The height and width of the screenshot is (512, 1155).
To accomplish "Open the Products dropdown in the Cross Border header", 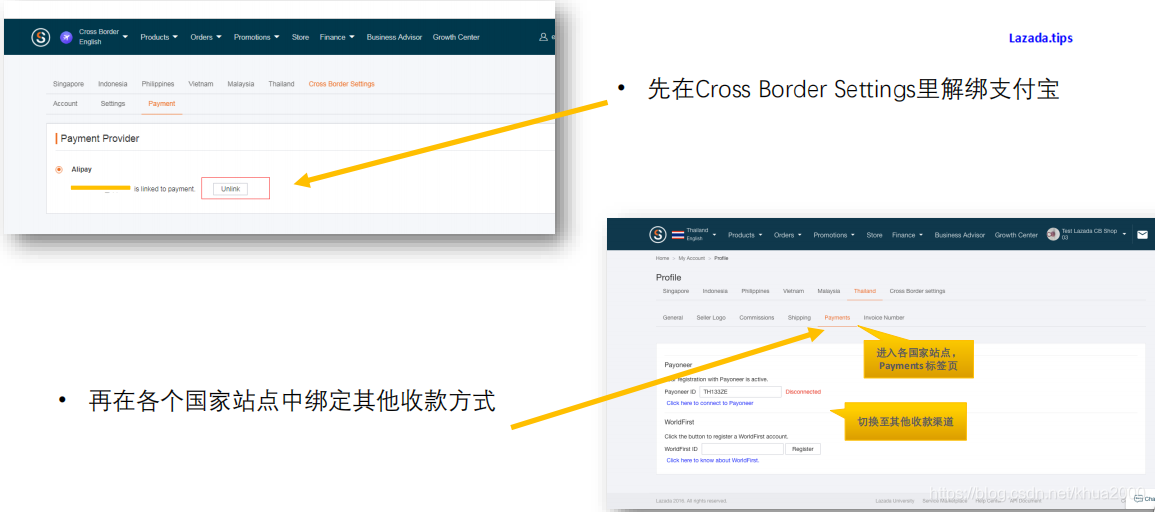I will coord(159,37).
